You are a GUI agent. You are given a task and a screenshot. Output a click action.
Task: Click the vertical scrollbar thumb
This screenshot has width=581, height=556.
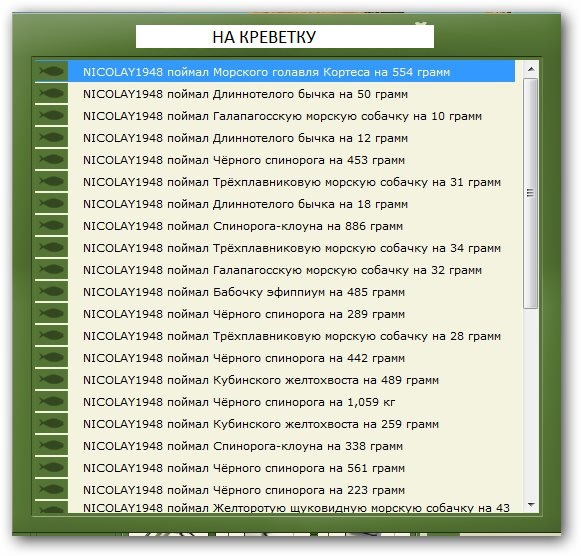click(531, 193)
